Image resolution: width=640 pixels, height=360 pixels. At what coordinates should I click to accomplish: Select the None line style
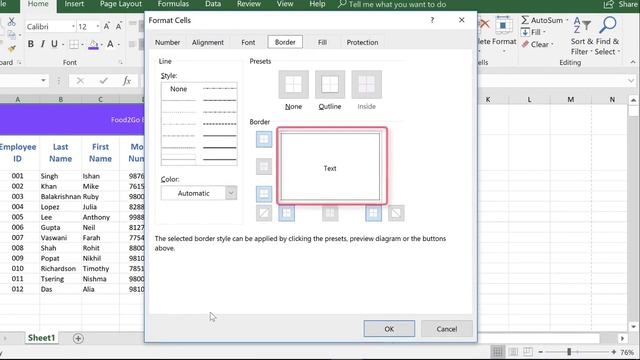pyautogui.click(x=178, y=89)
